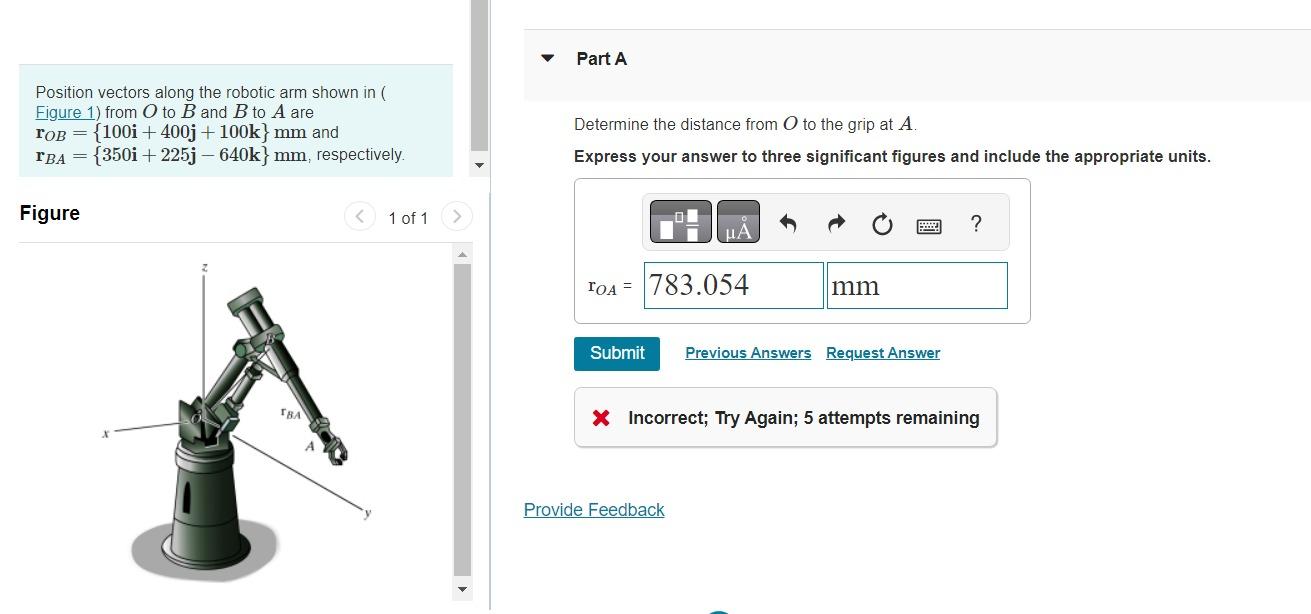Open the equation templates palette

pos(680,222)
